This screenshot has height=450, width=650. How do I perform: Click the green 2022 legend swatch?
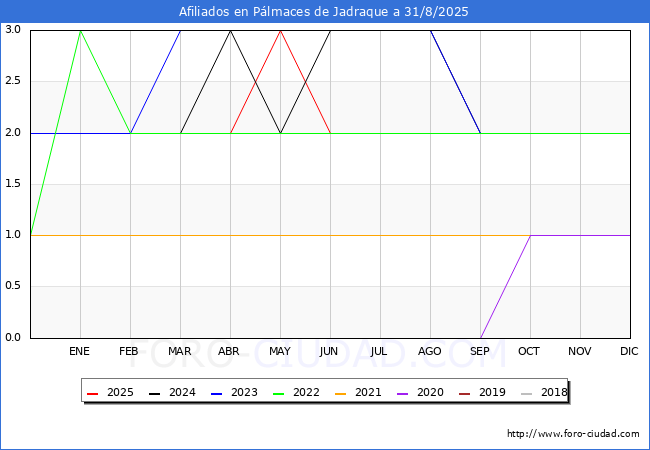pos(279,394)
